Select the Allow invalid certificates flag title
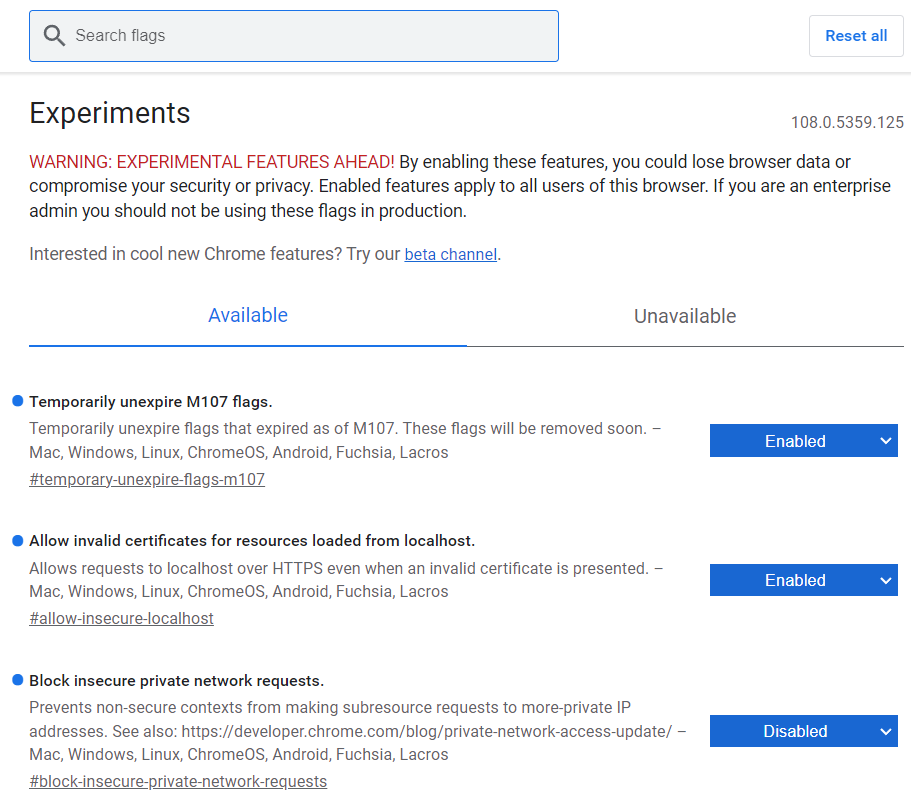The width and height of the screenshot is (911, 810). 252,541
